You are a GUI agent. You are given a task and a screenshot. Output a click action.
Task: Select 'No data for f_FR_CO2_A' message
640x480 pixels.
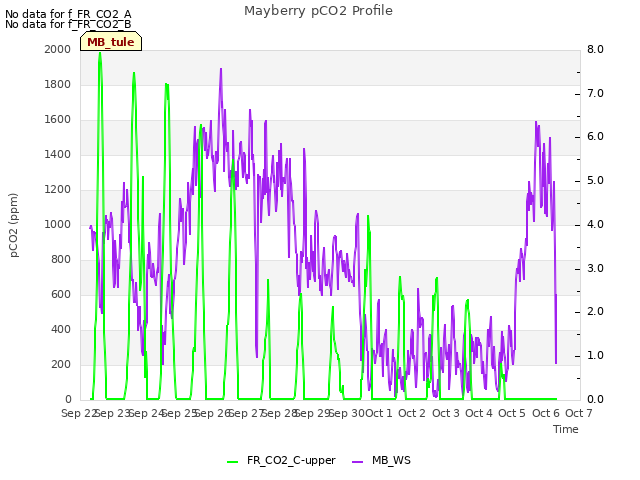(x=68, y=14)
